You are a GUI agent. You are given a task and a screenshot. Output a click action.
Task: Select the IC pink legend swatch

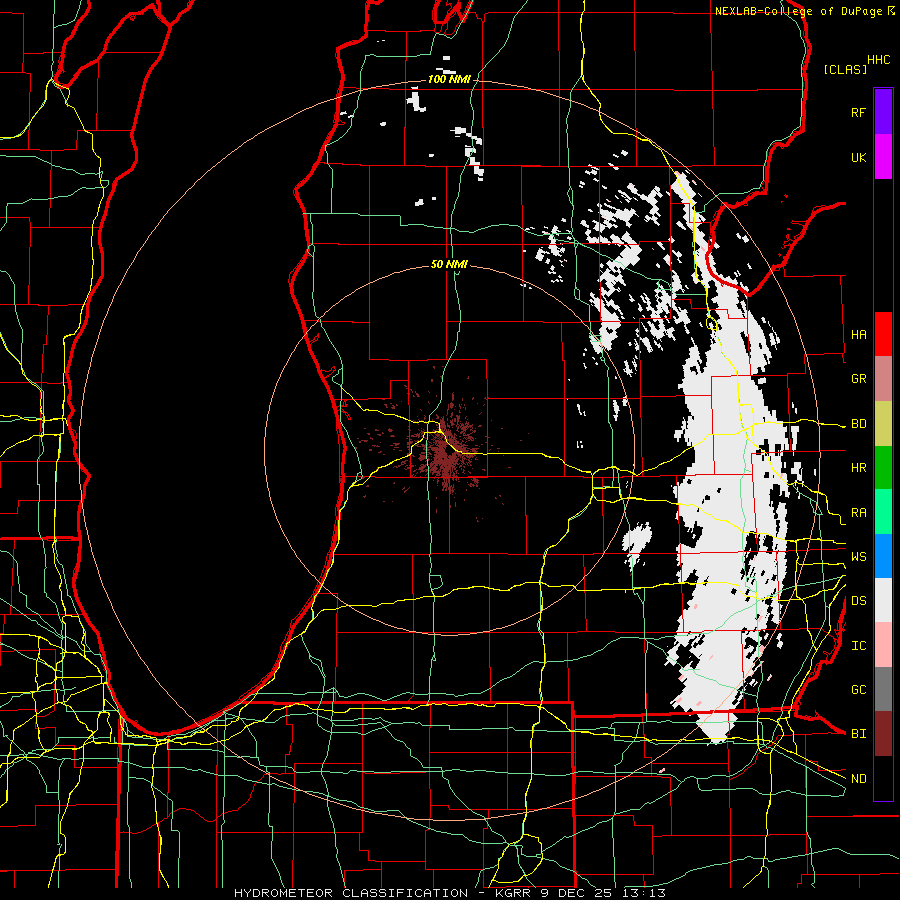(883, 645)
